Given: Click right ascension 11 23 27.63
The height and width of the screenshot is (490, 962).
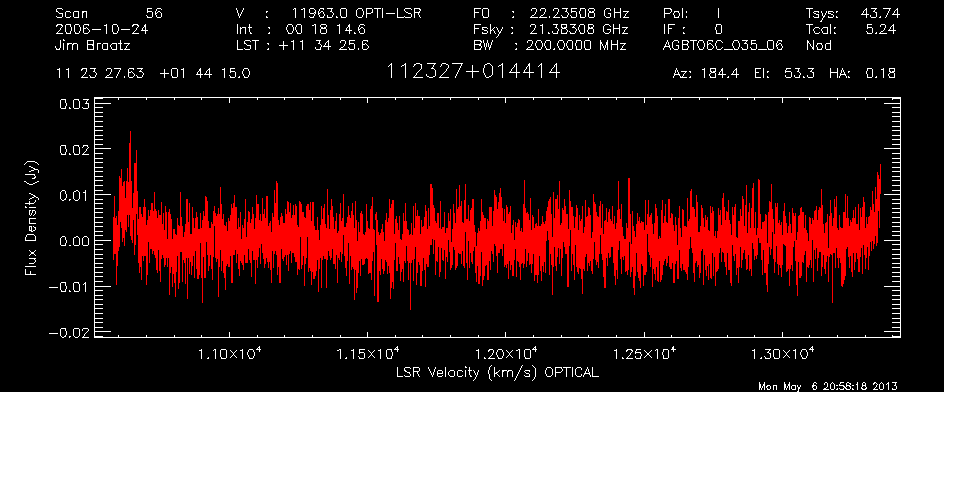Looking at the screenshot, I should point(100,74).
